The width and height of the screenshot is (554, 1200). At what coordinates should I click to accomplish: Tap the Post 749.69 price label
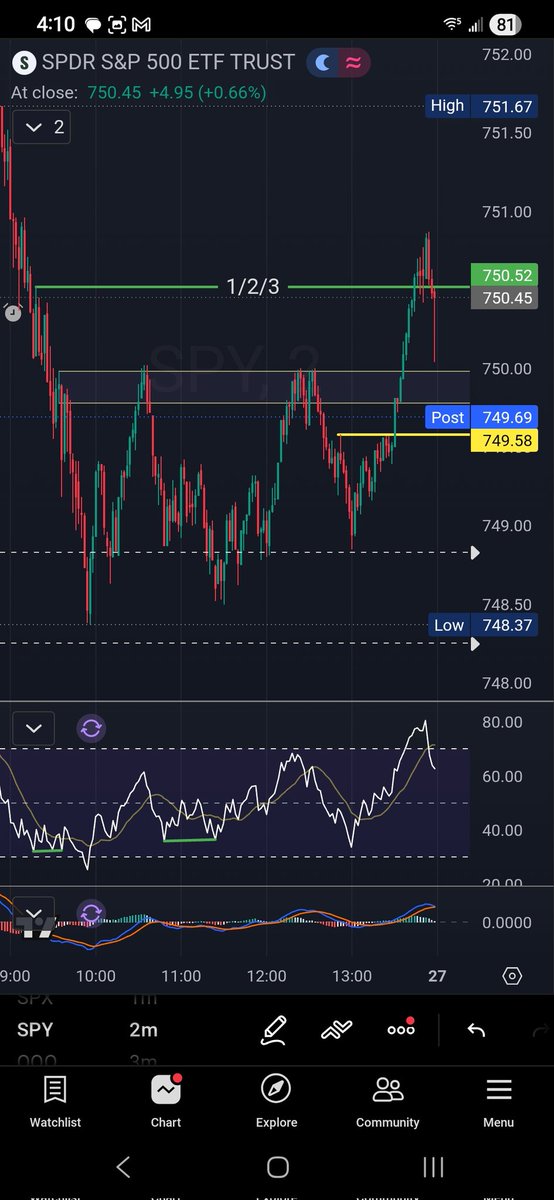482,417
